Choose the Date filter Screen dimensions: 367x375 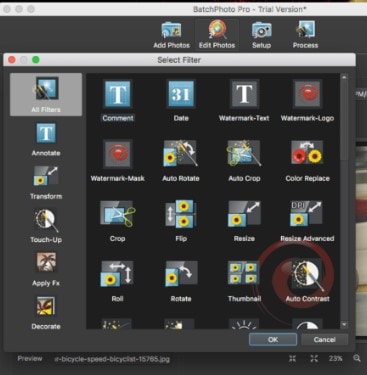click(181, 101)
